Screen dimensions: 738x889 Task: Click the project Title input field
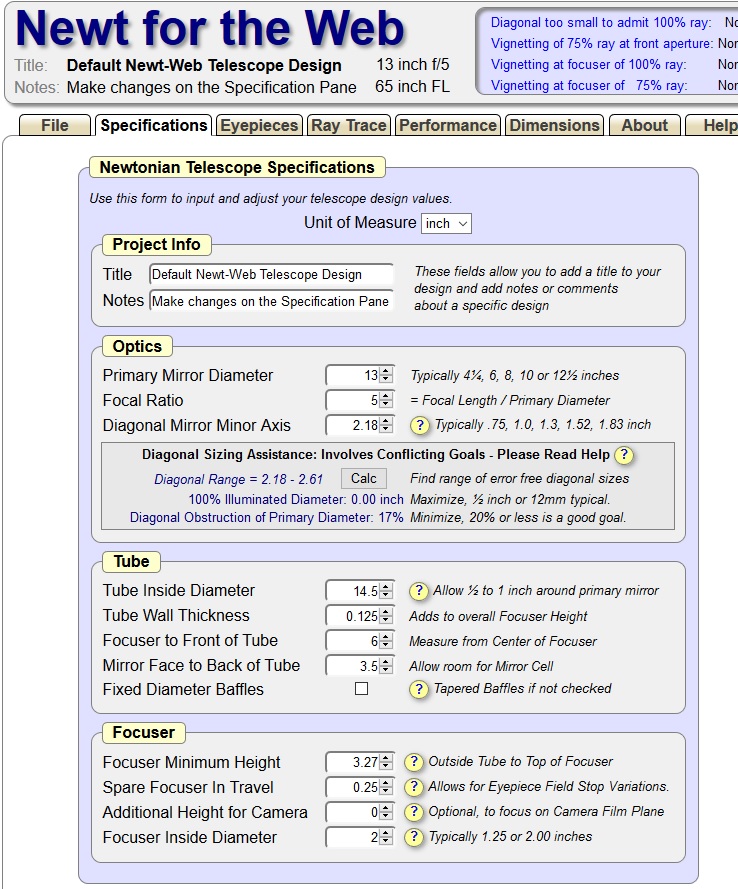click(271, 274)
